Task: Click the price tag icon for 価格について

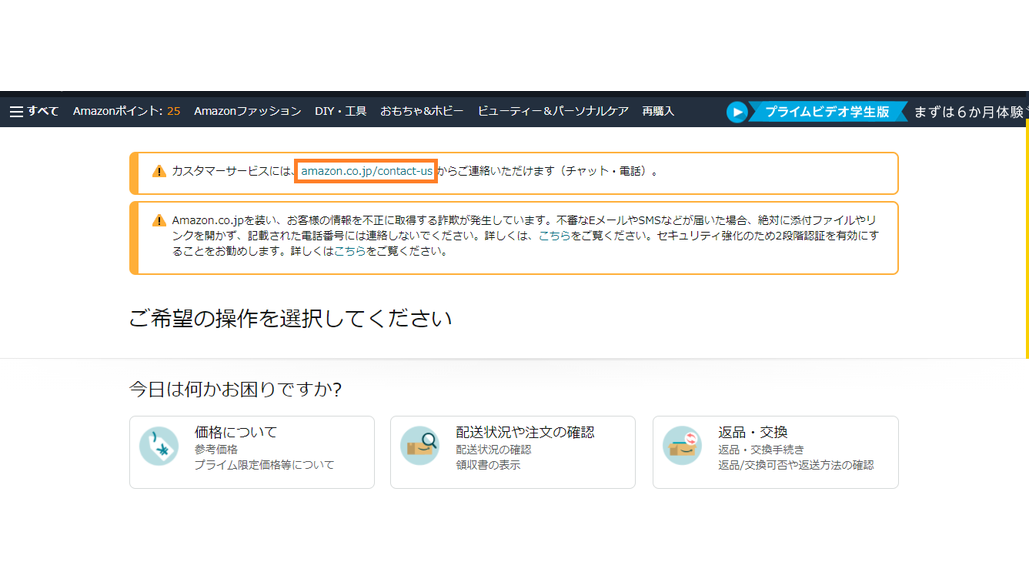Action: pyautogui.click(x=159, y=447)
